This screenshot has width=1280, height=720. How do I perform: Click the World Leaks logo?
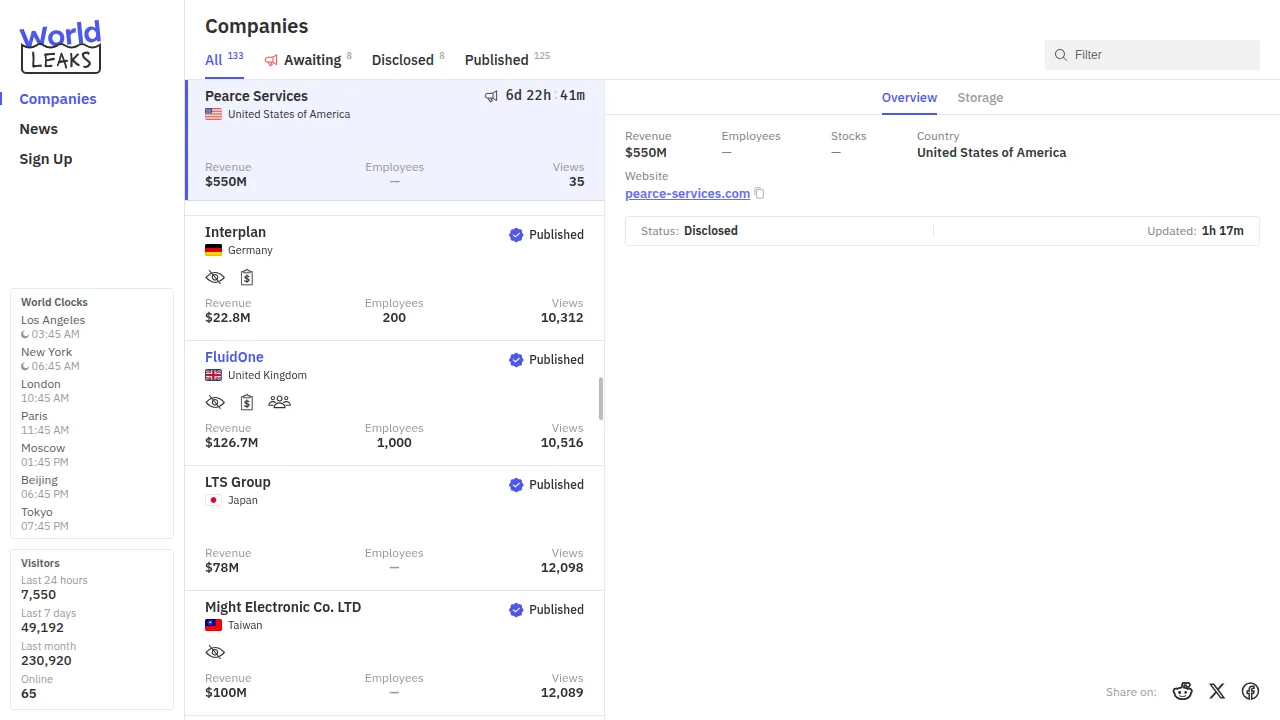[60, 47]
